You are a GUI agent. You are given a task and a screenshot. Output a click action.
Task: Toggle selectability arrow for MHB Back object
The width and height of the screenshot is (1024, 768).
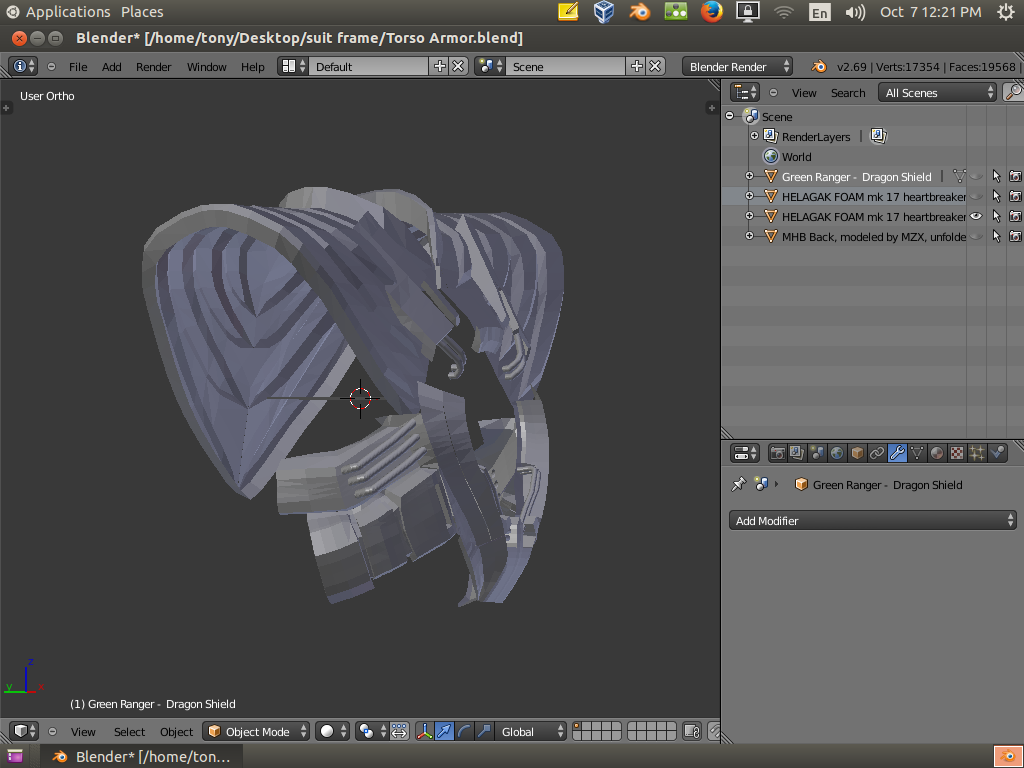[x=996, y=236]
